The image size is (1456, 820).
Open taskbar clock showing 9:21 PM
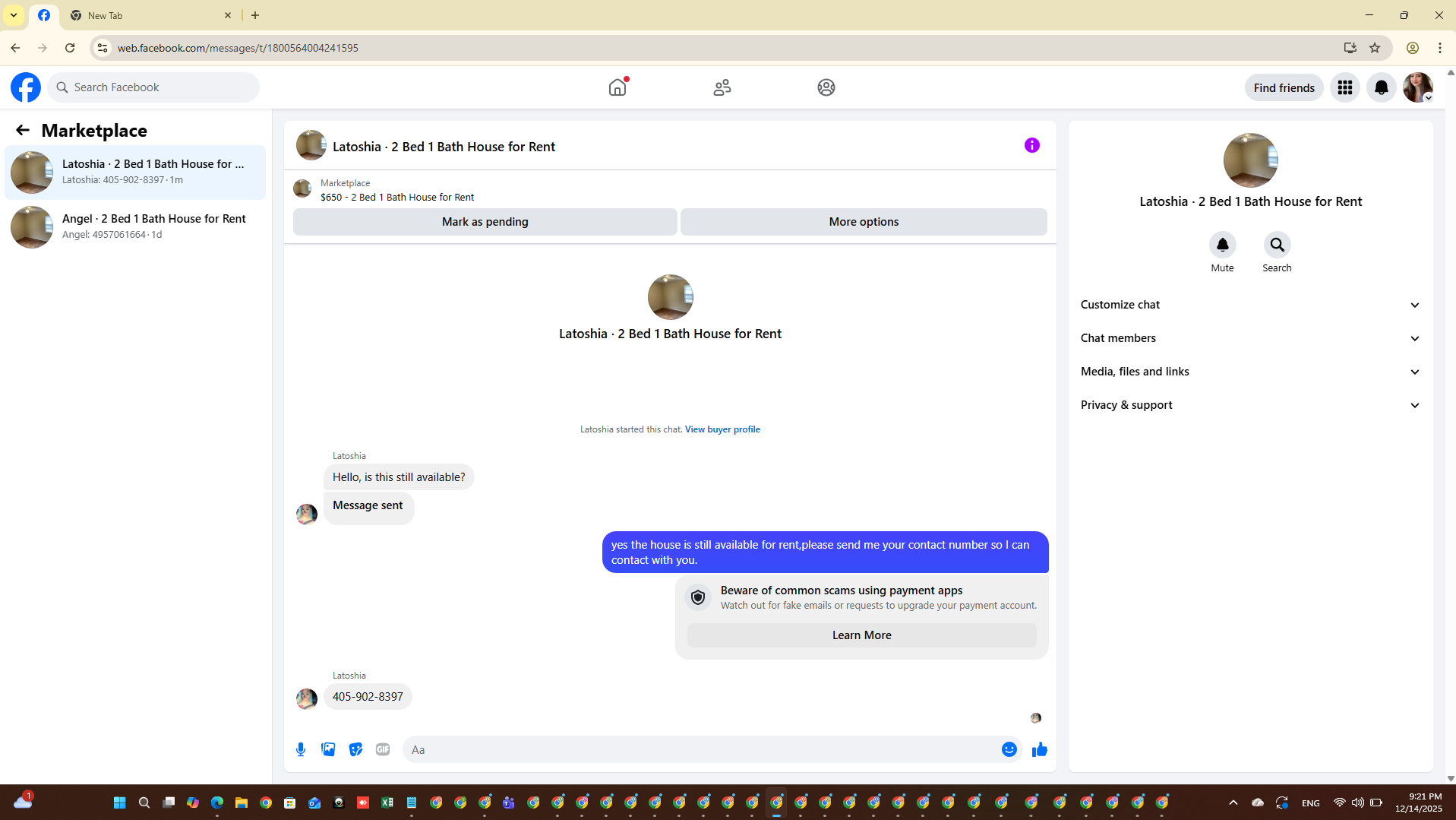pyautogui.click(x=1419, y=803)
